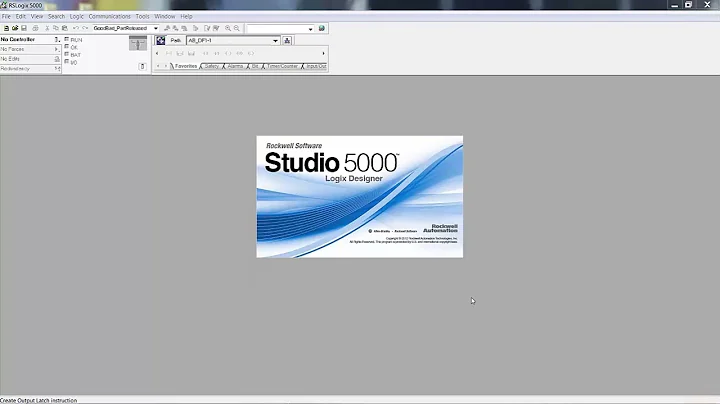The image size is (720, 404).
Task: Create a new project with the New icon
Action: pyautogui.click(x=6, y=28)
